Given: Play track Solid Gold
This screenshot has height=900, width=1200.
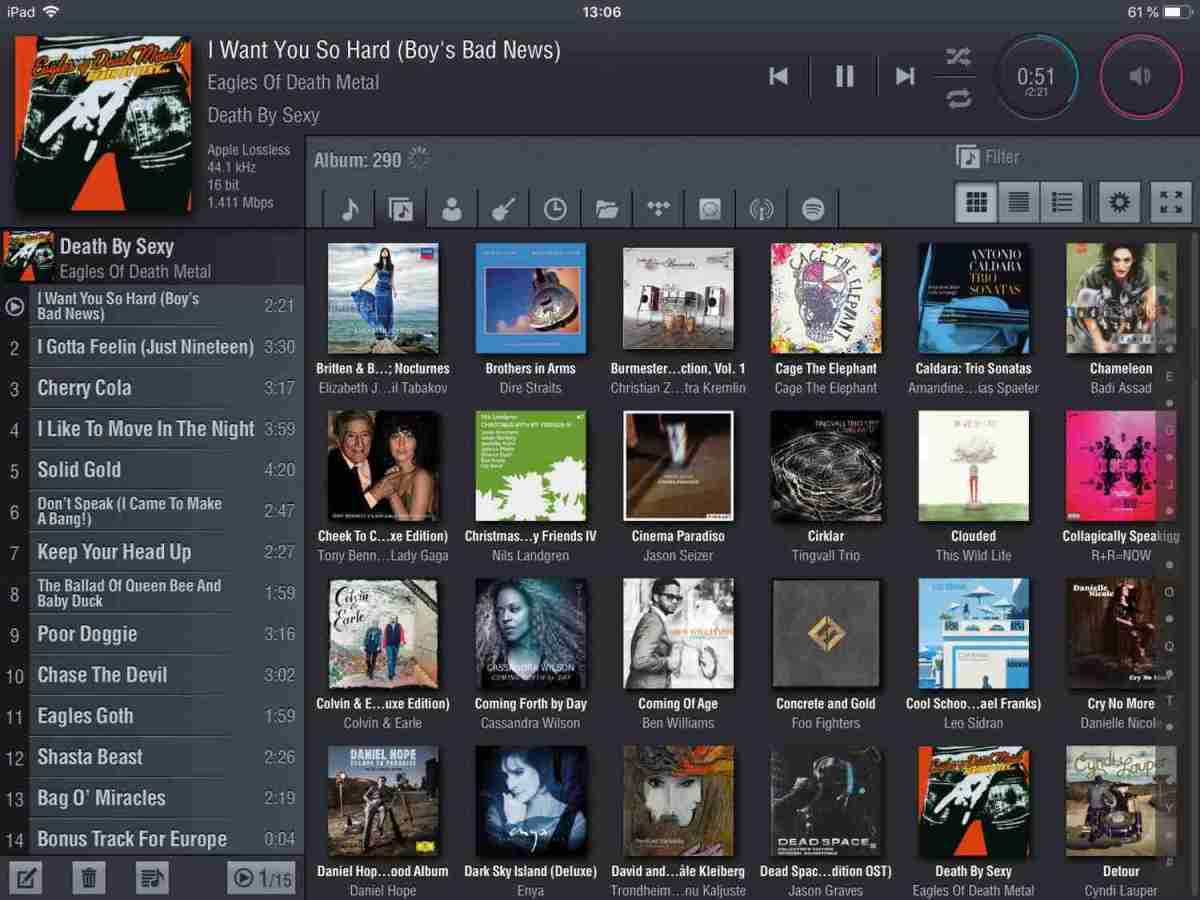Looking at the screenshot, I should (x=152, y=470).
